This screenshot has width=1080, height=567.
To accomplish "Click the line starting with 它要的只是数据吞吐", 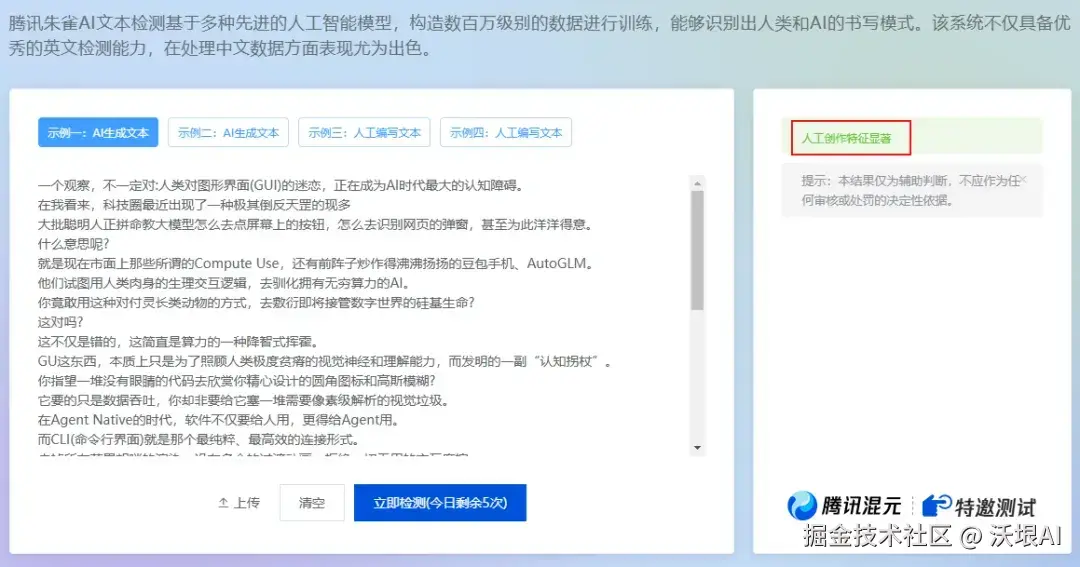I will [244, 400].
